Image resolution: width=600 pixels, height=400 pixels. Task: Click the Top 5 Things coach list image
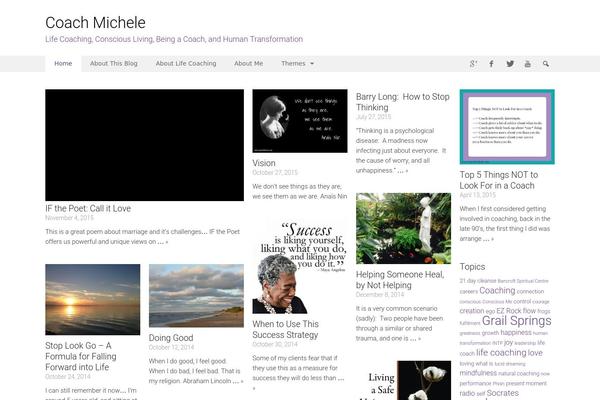point(507,127)
